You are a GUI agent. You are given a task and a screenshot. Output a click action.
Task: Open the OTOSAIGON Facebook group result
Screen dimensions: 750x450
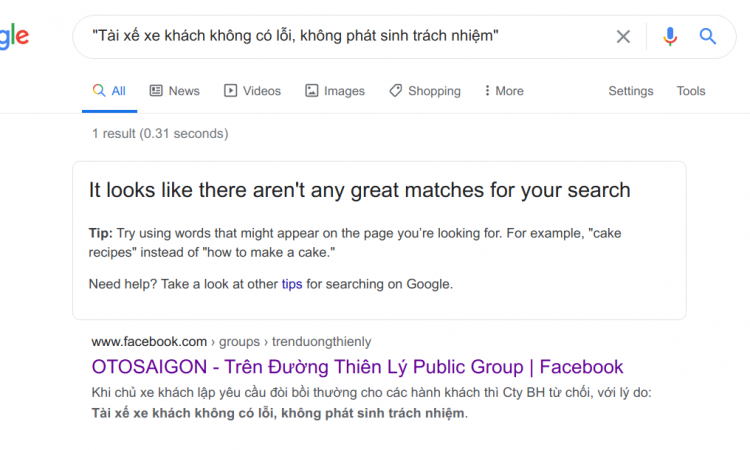[357, 367]
